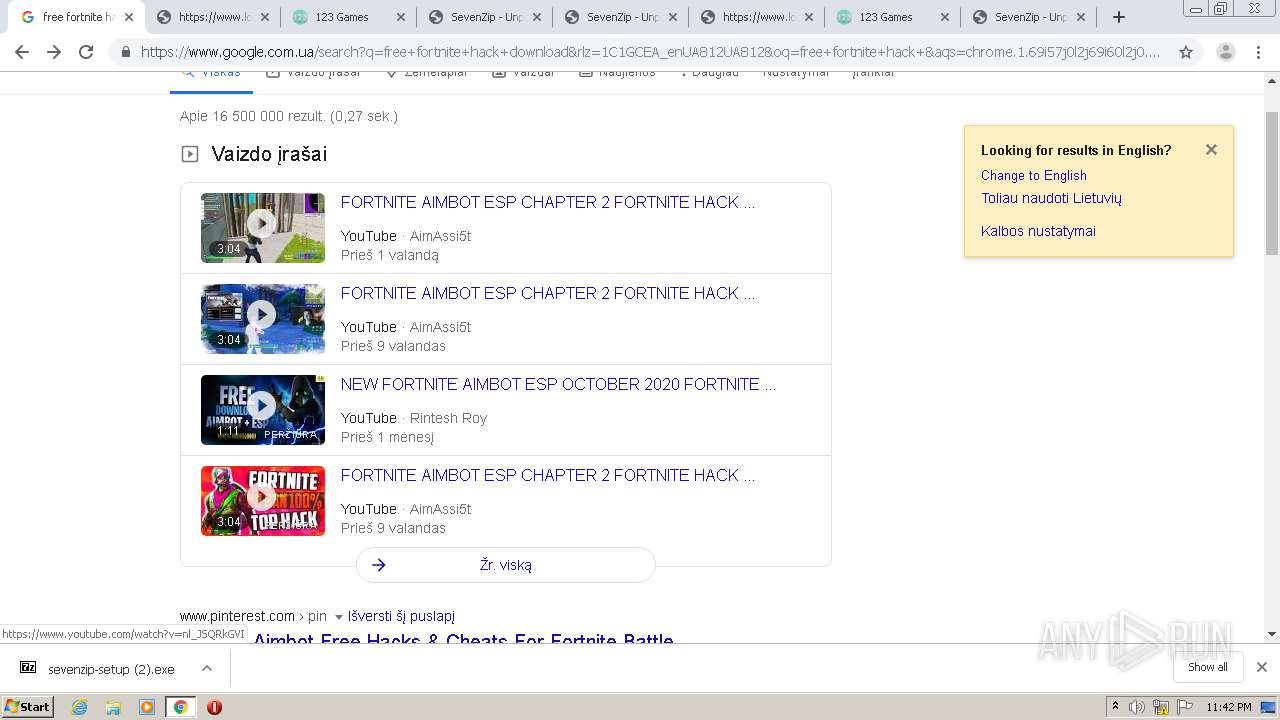Bookmark this page with the star
Image resolution: width=1280 pixels, height=720 pixels.
coord(1186,52)
